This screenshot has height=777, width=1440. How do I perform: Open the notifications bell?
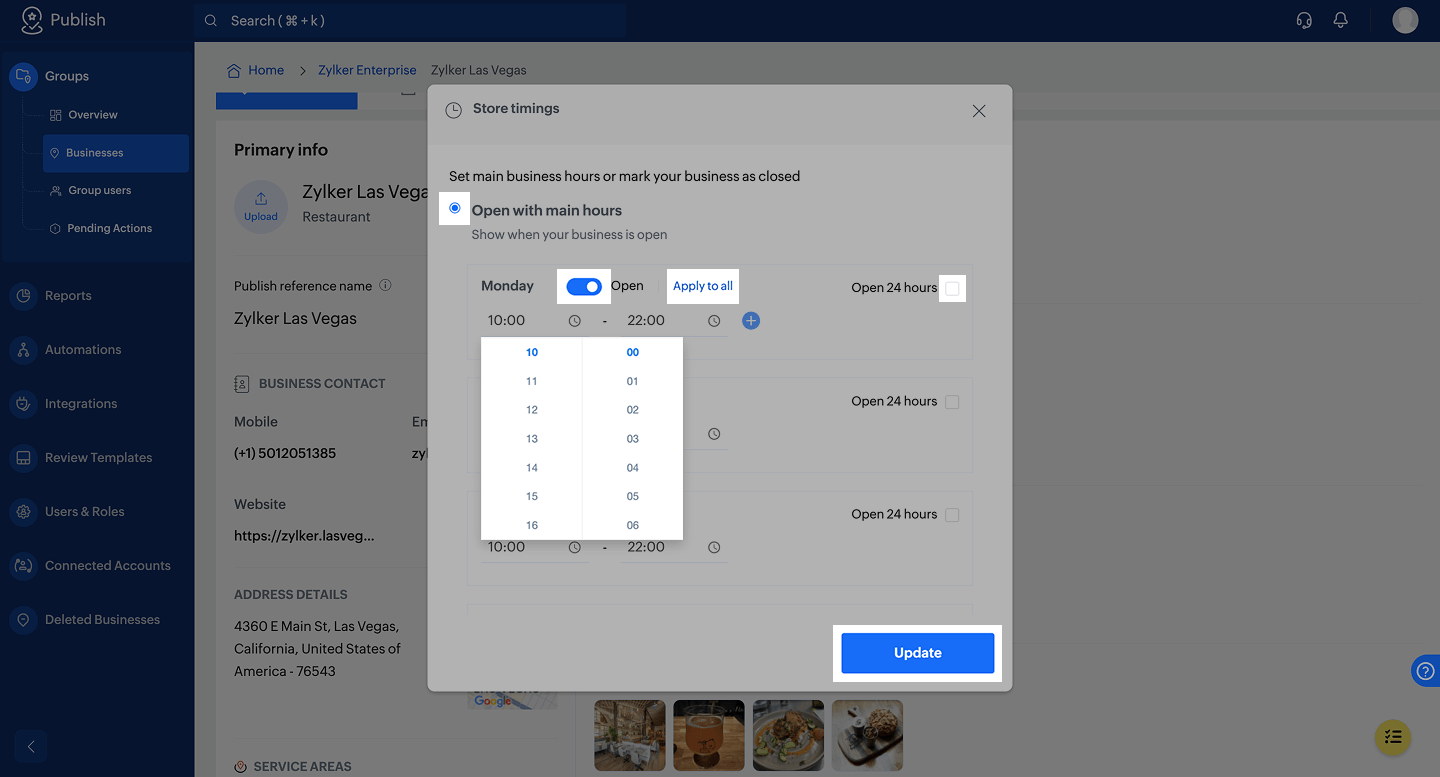(x=1341, y=20)
